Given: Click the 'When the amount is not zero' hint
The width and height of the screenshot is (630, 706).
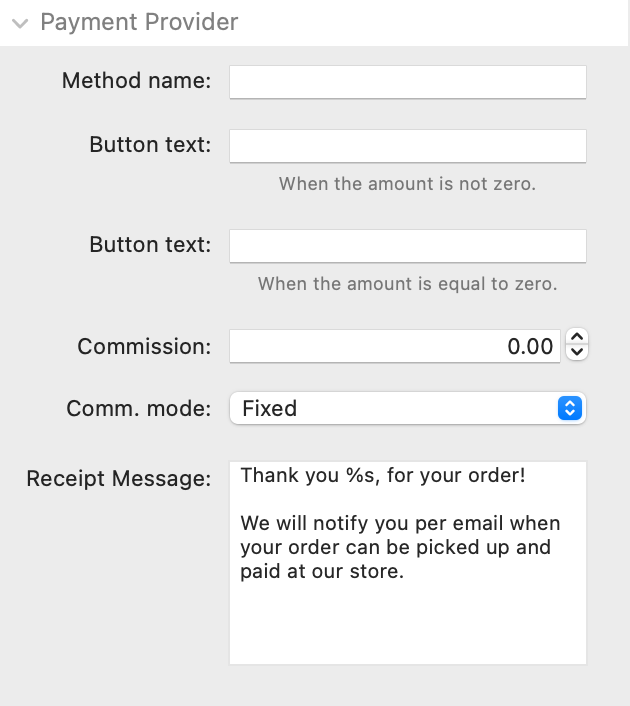Looking at the screenshot, I should tap(407, 184).
